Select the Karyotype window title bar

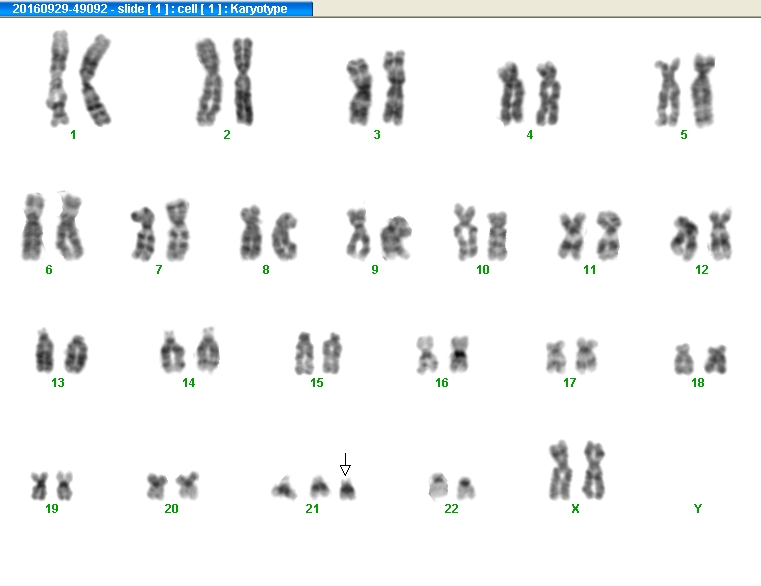156,8
